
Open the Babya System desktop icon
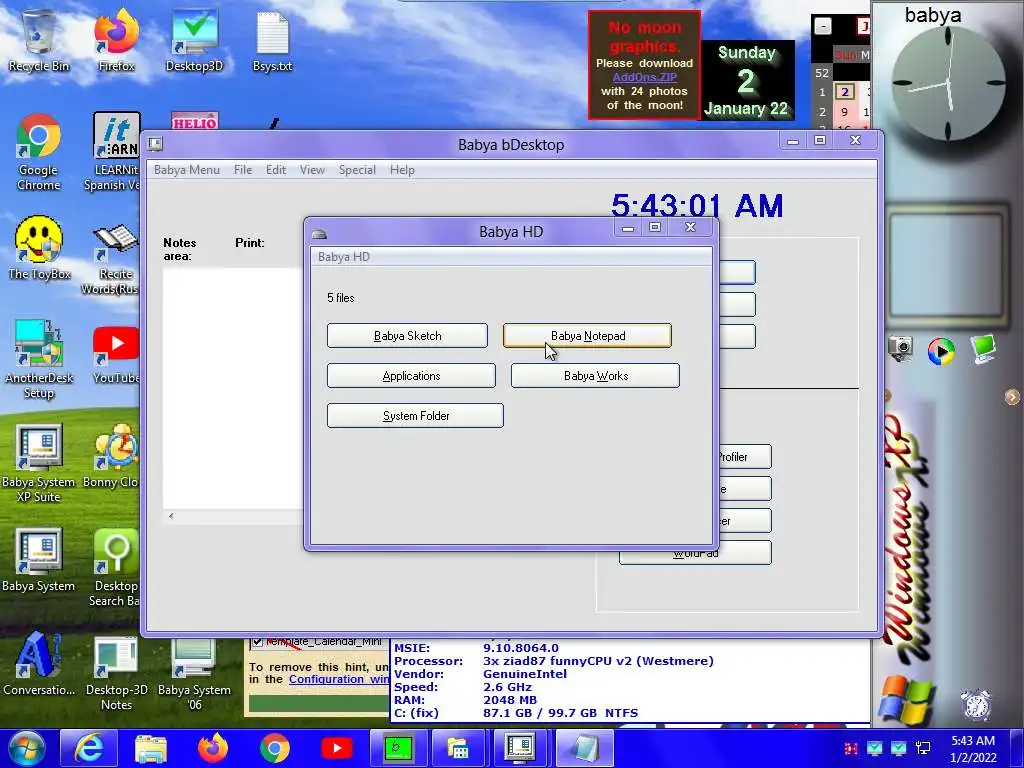(39, 560)
